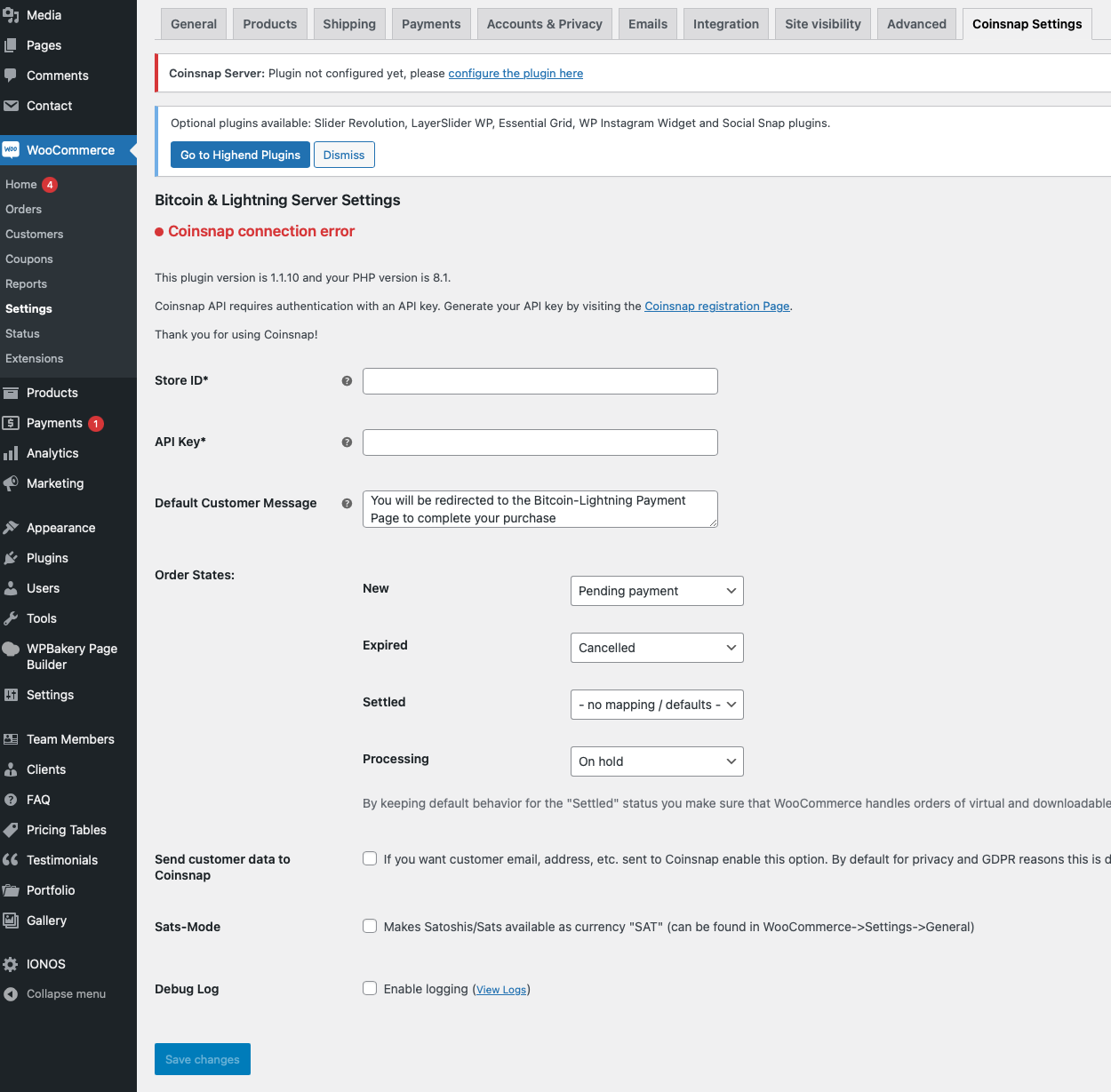The width and height of the screenshot is (1111, 1092).
Task: Click the API Key help tooltip icon
Action: [x=347, y=442]
